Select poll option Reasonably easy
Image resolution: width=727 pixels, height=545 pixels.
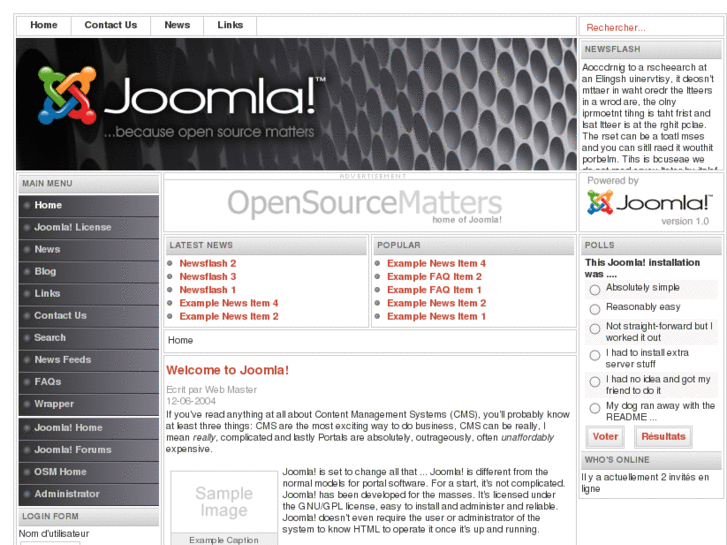pyautogui.click(x=595, y=309)
